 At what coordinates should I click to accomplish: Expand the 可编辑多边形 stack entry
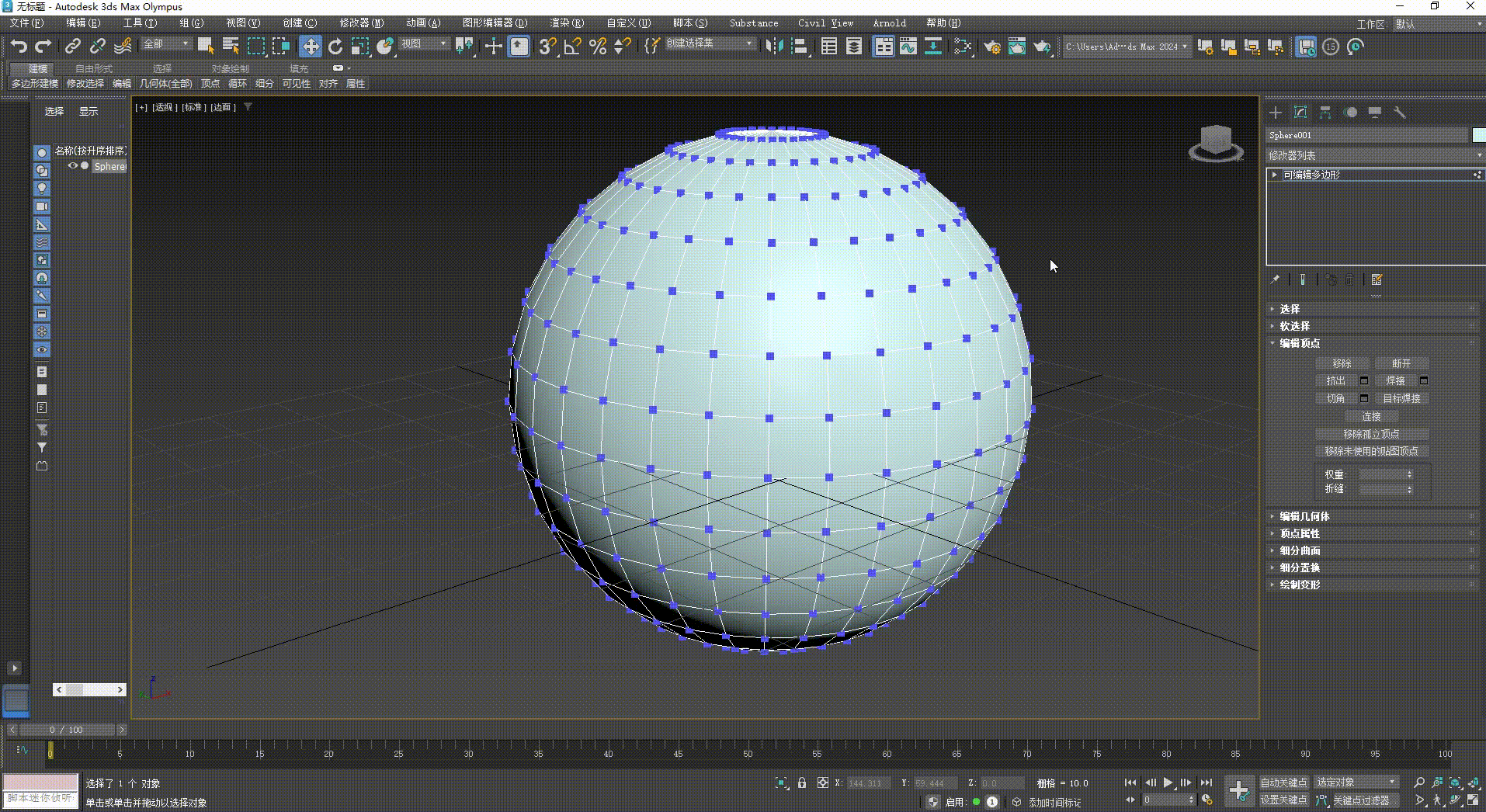(x=1273, y=175)
